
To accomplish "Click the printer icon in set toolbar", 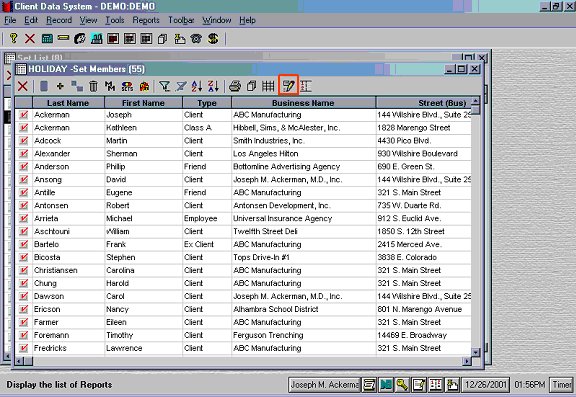I will click(235, 86).
